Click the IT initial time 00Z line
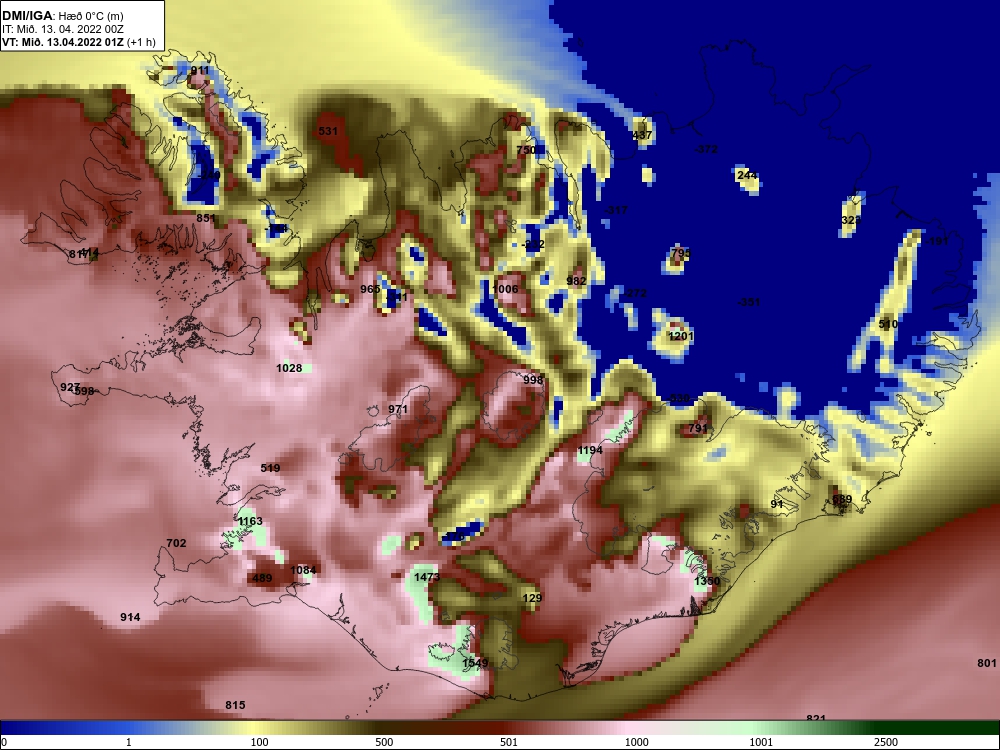Image resolution: width=1000 pixels, height=750 pixels. tap(60, 29)
